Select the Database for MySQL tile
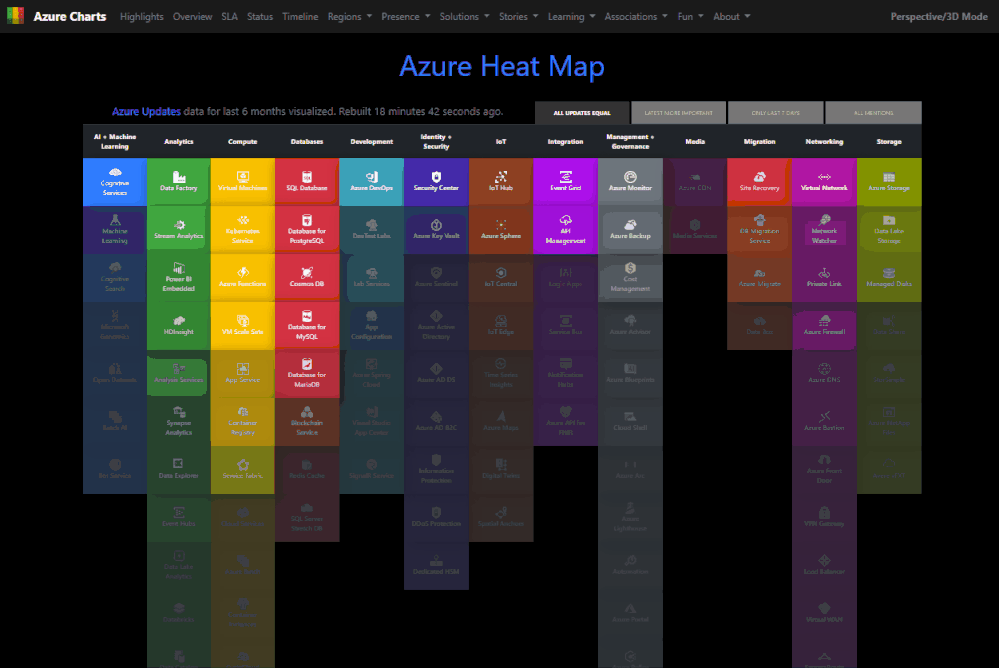 307,326
